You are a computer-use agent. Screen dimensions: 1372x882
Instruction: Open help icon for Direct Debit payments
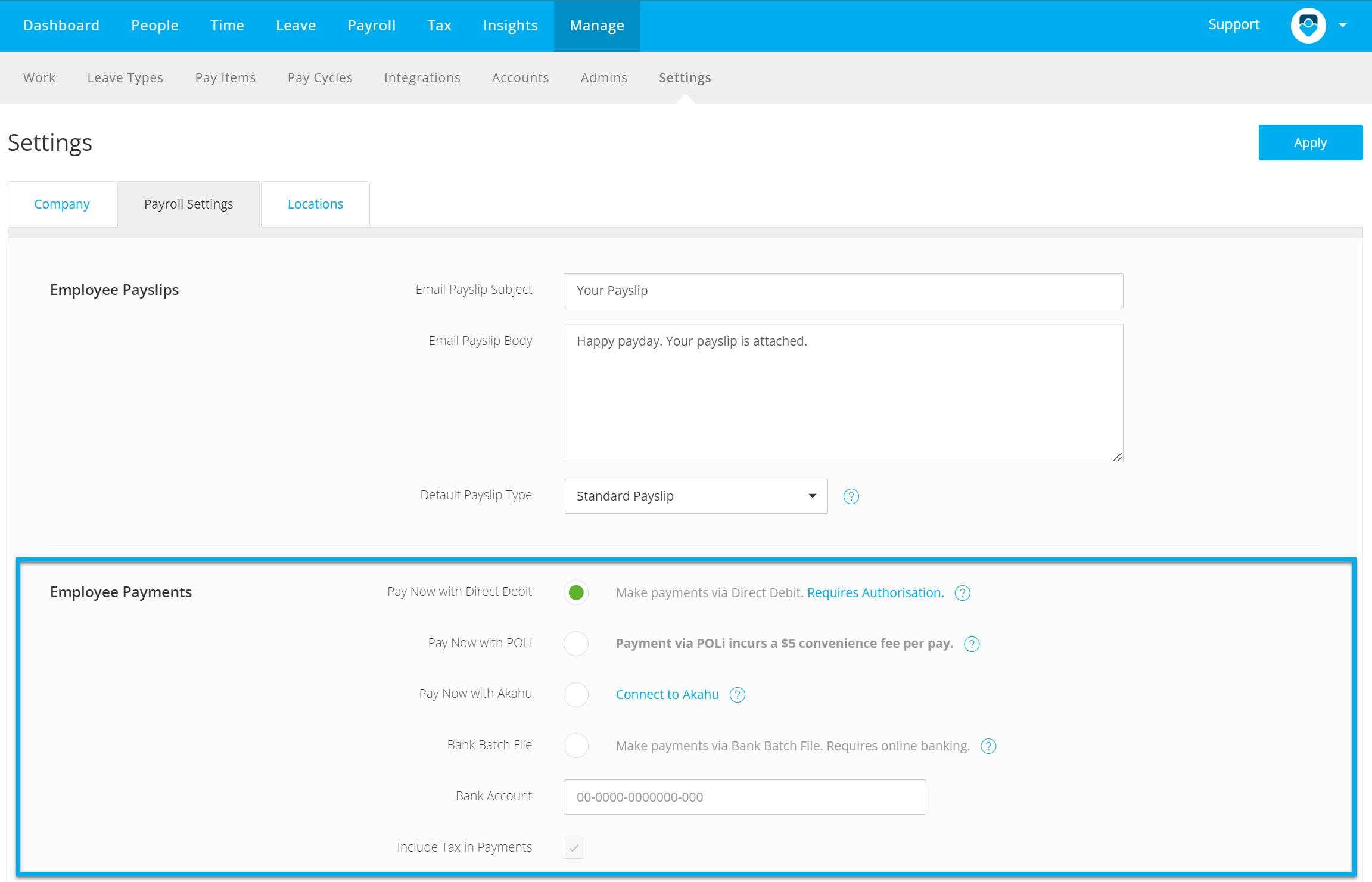click(x=963, y=593)
